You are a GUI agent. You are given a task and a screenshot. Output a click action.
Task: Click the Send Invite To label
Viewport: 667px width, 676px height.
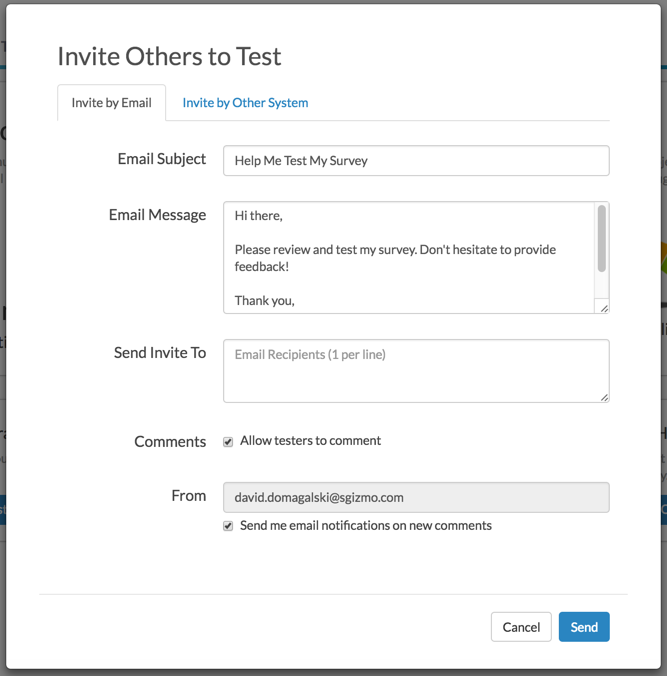(160, 353)
